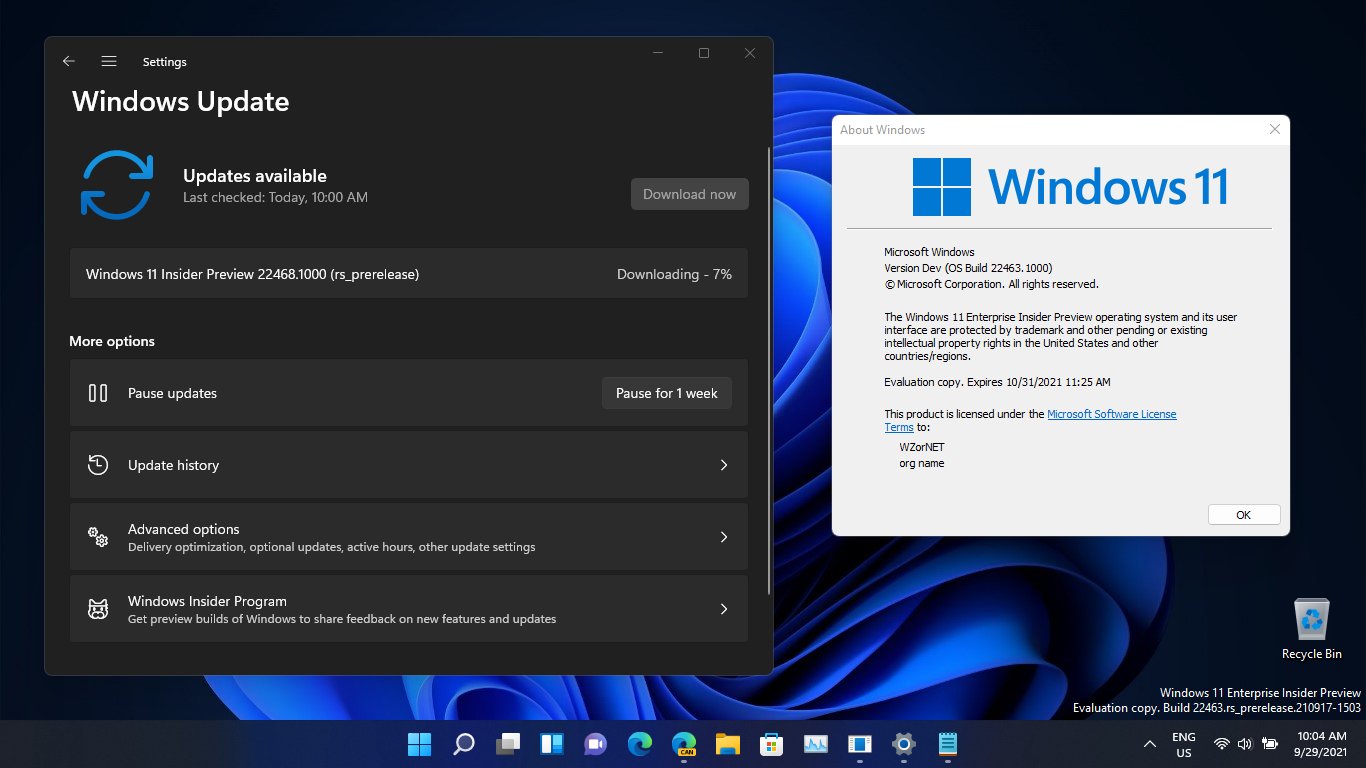Show hidden tray icons chevron
1366x768 pixels.
[1150, 744]
